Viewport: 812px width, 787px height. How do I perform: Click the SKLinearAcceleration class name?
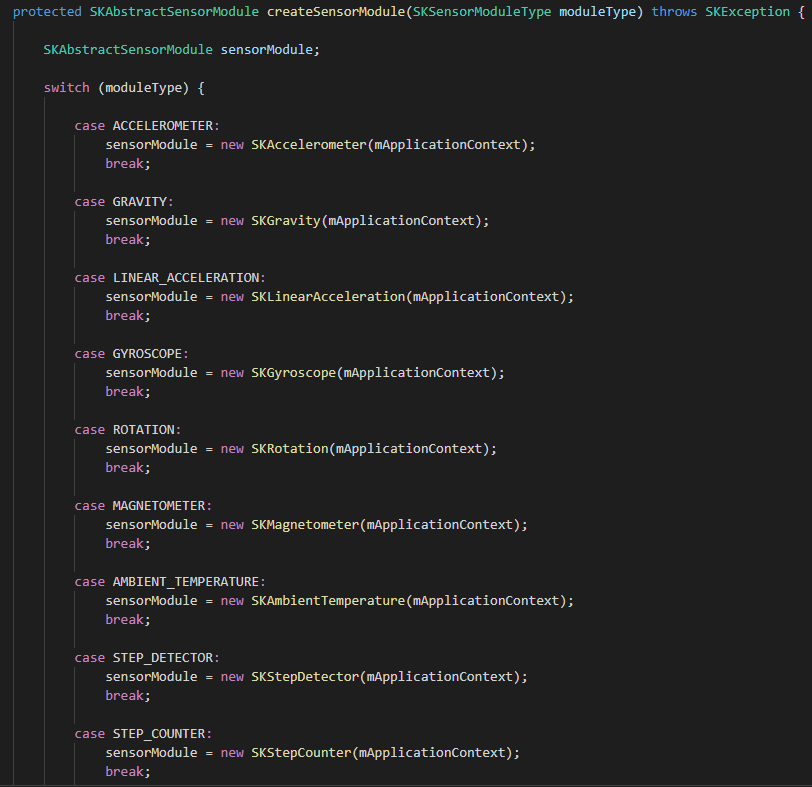tap(328, 296)
